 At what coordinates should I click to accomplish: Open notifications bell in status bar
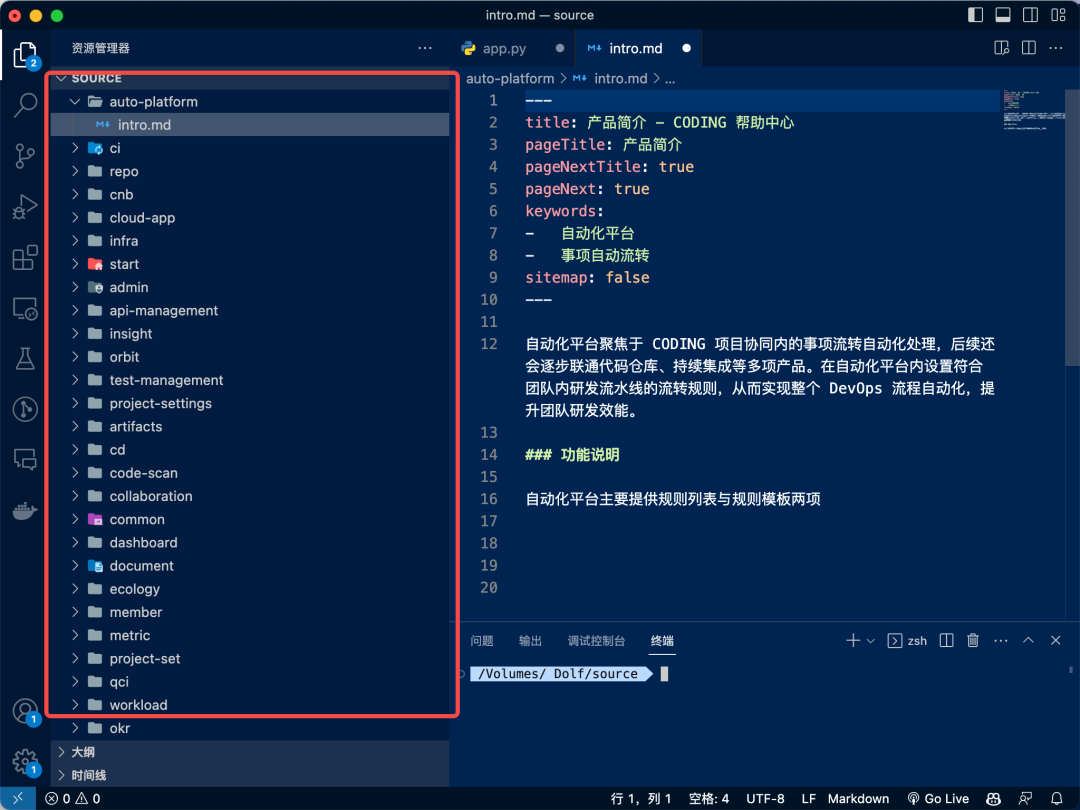point(1057,798)
